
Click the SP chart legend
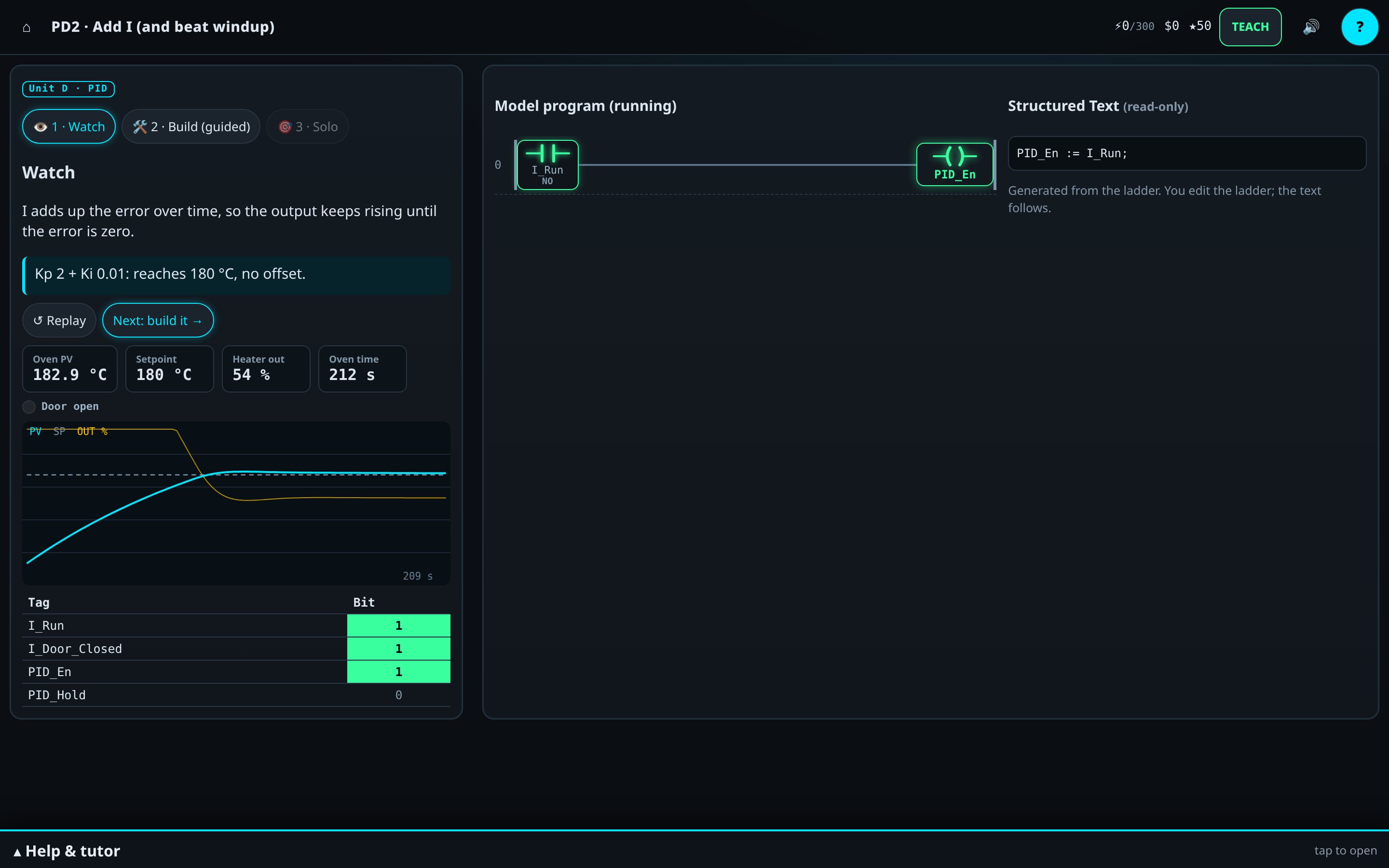click(x=59, y=431)
